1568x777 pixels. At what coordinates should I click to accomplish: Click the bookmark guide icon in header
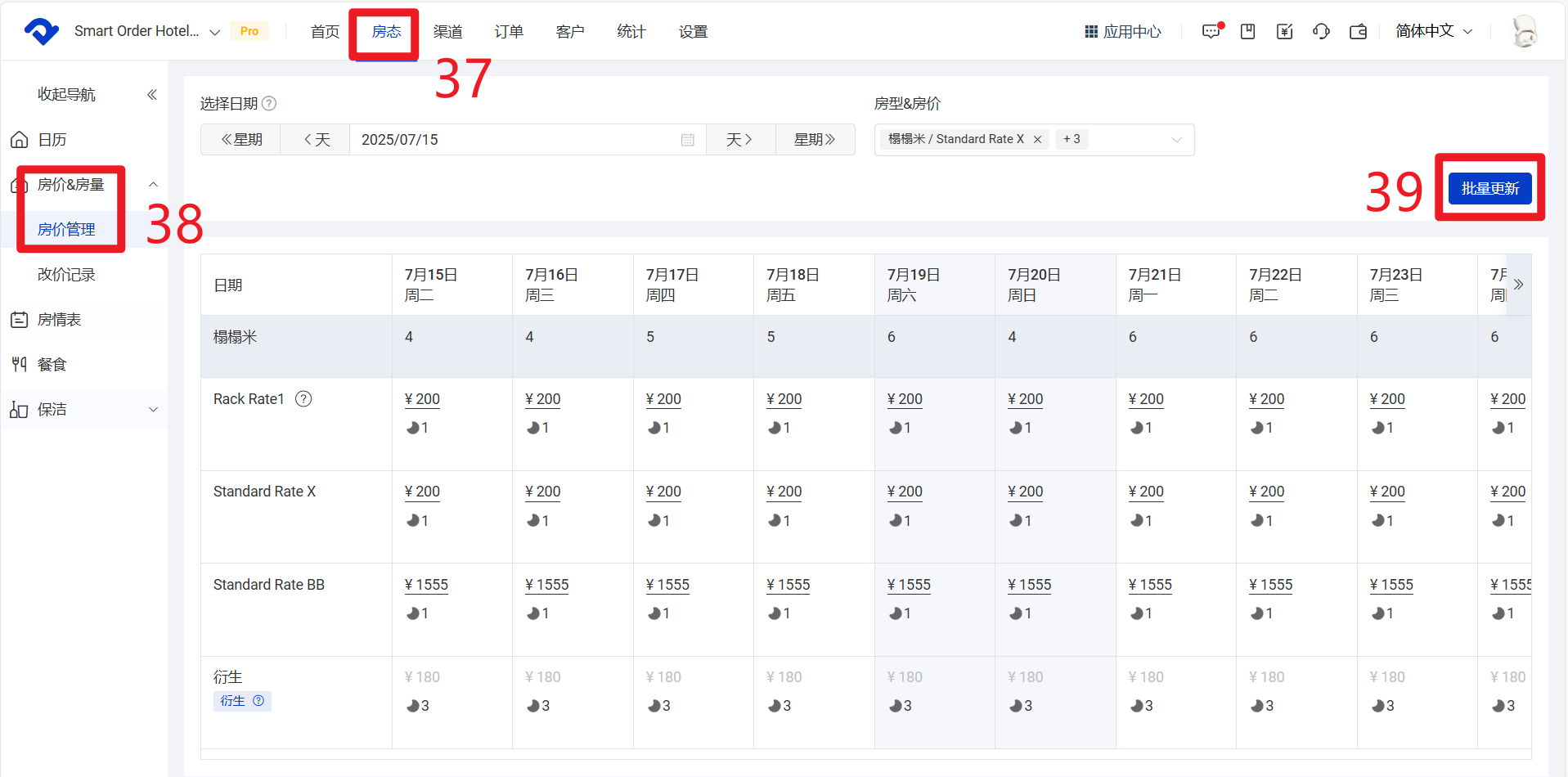pos(1247,32)
